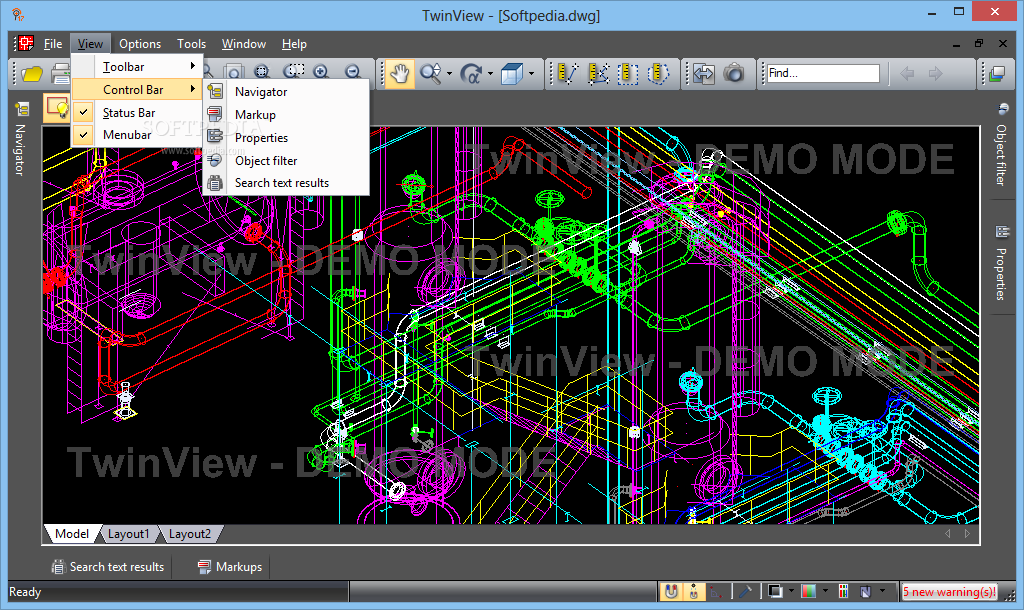Click the Zoom magnifier tool
The image size is (1024, 610).
430,74
